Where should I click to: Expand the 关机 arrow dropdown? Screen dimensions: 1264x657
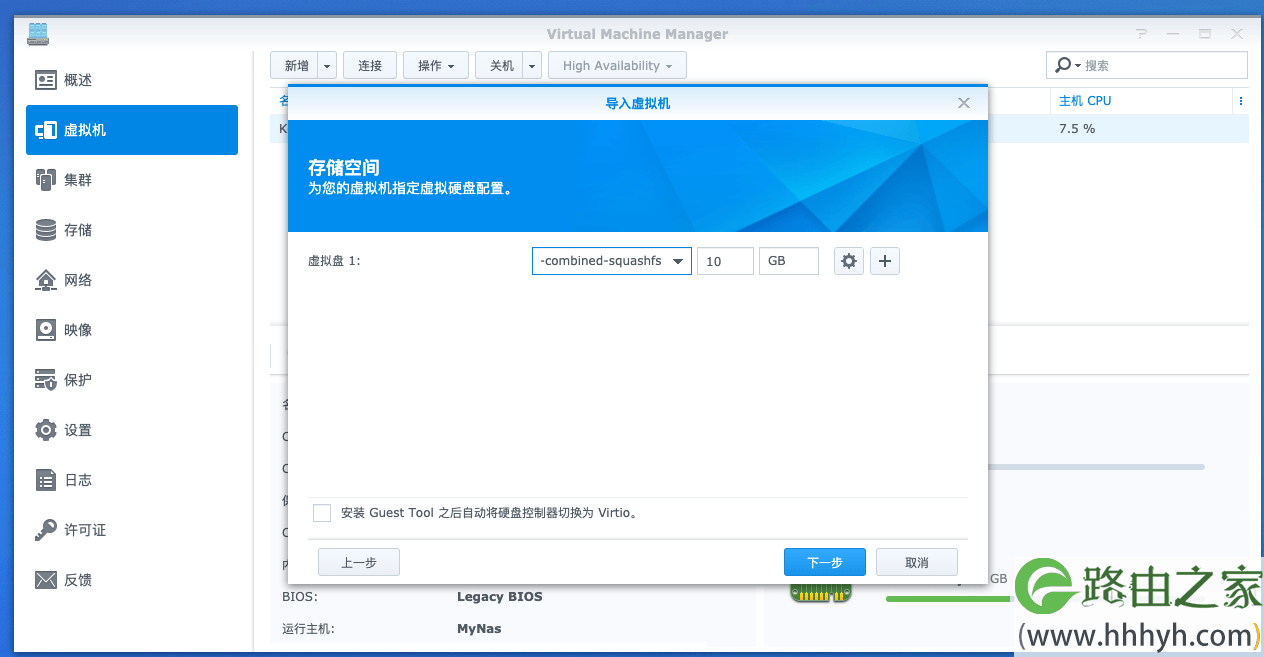pyautogui.click(x=532, y=66)
